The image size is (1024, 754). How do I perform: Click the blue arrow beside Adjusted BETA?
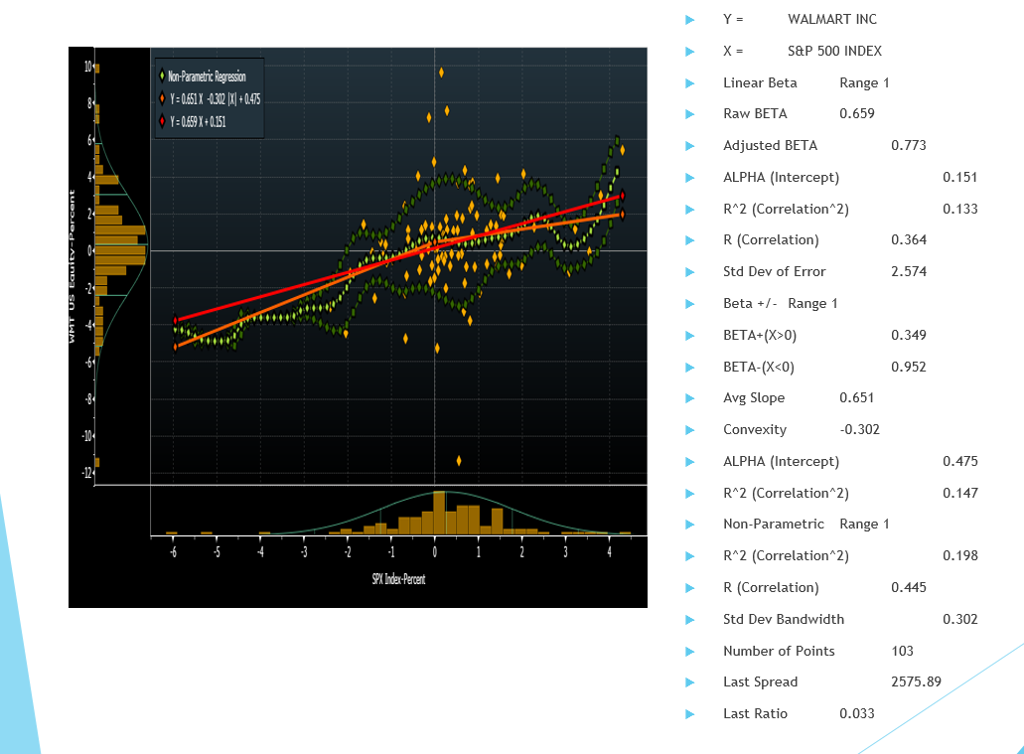point(690,145)
